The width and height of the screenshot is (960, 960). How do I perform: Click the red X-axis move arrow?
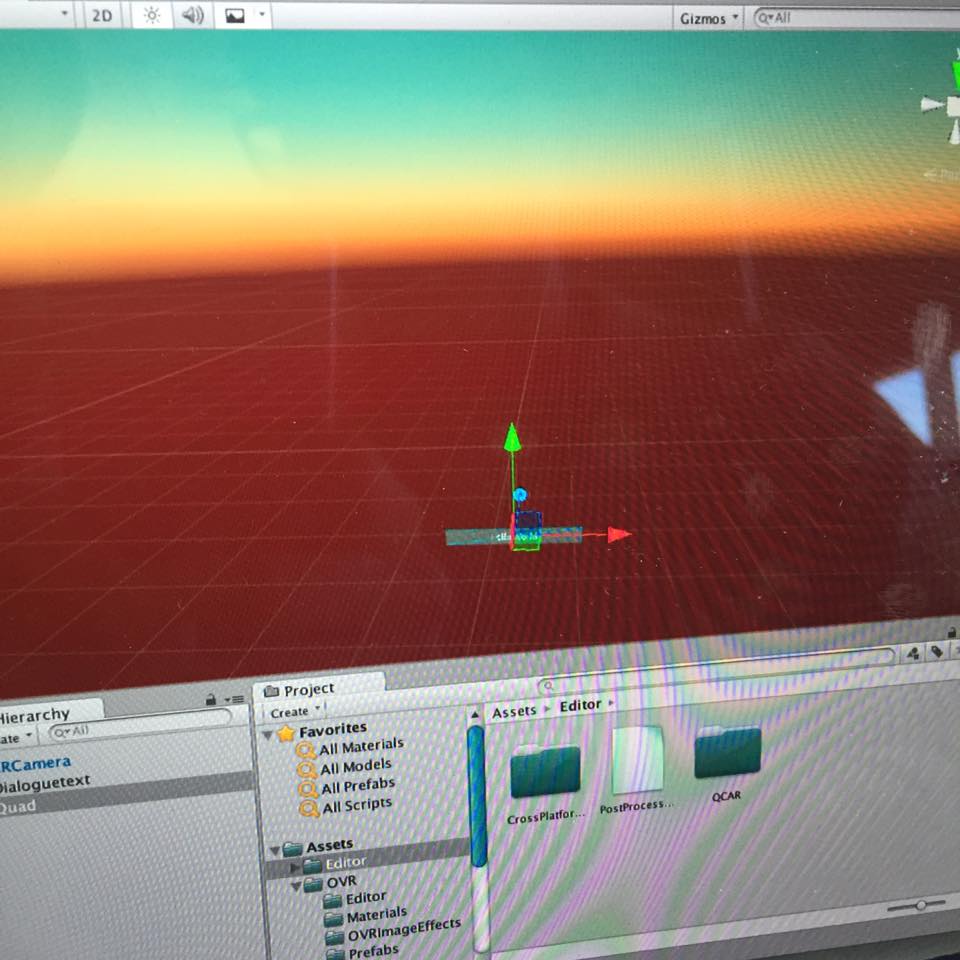618,534
